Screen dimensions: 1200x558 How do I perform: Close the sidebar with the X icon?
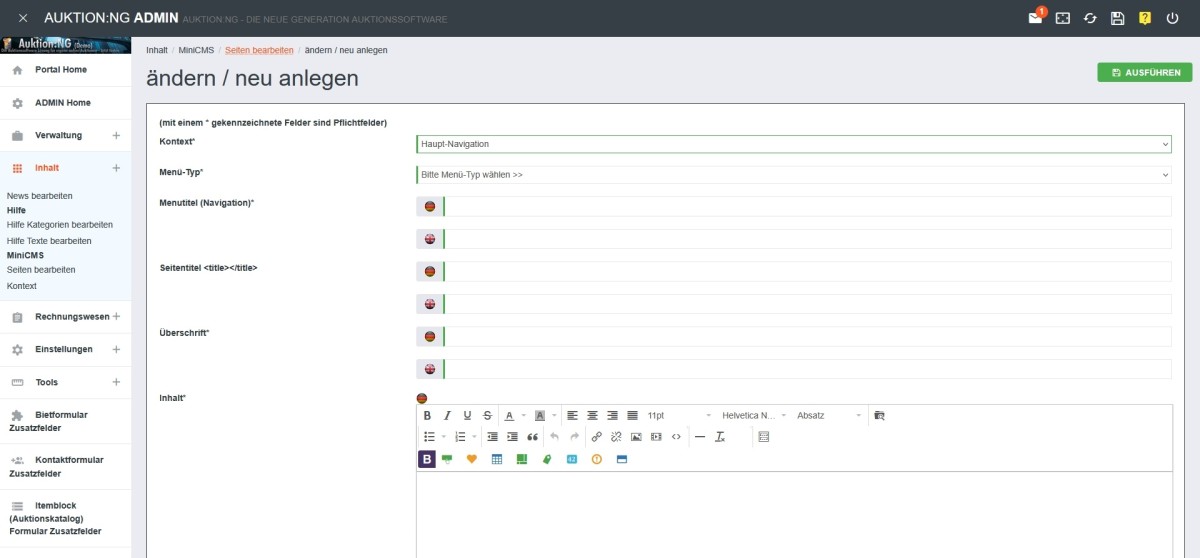[x=23, y=18]
